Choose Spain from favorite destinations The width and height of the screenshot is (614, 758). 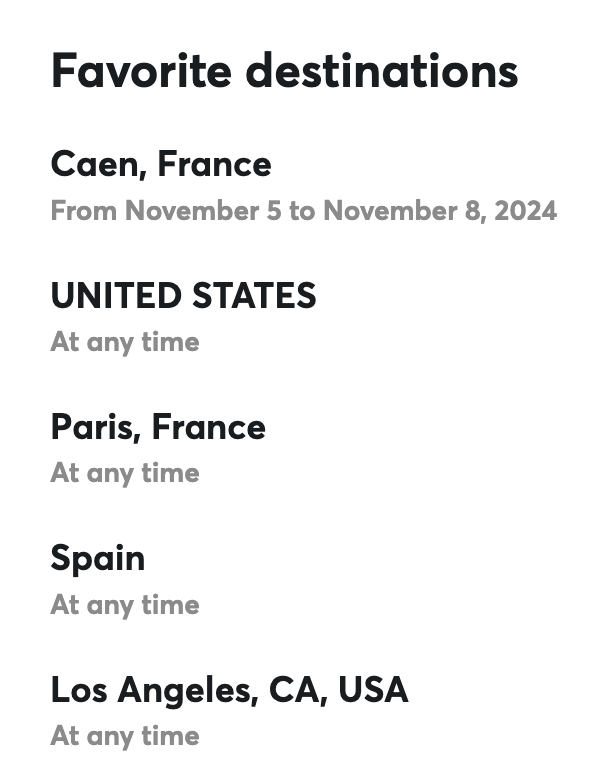(x=98, y=558)
